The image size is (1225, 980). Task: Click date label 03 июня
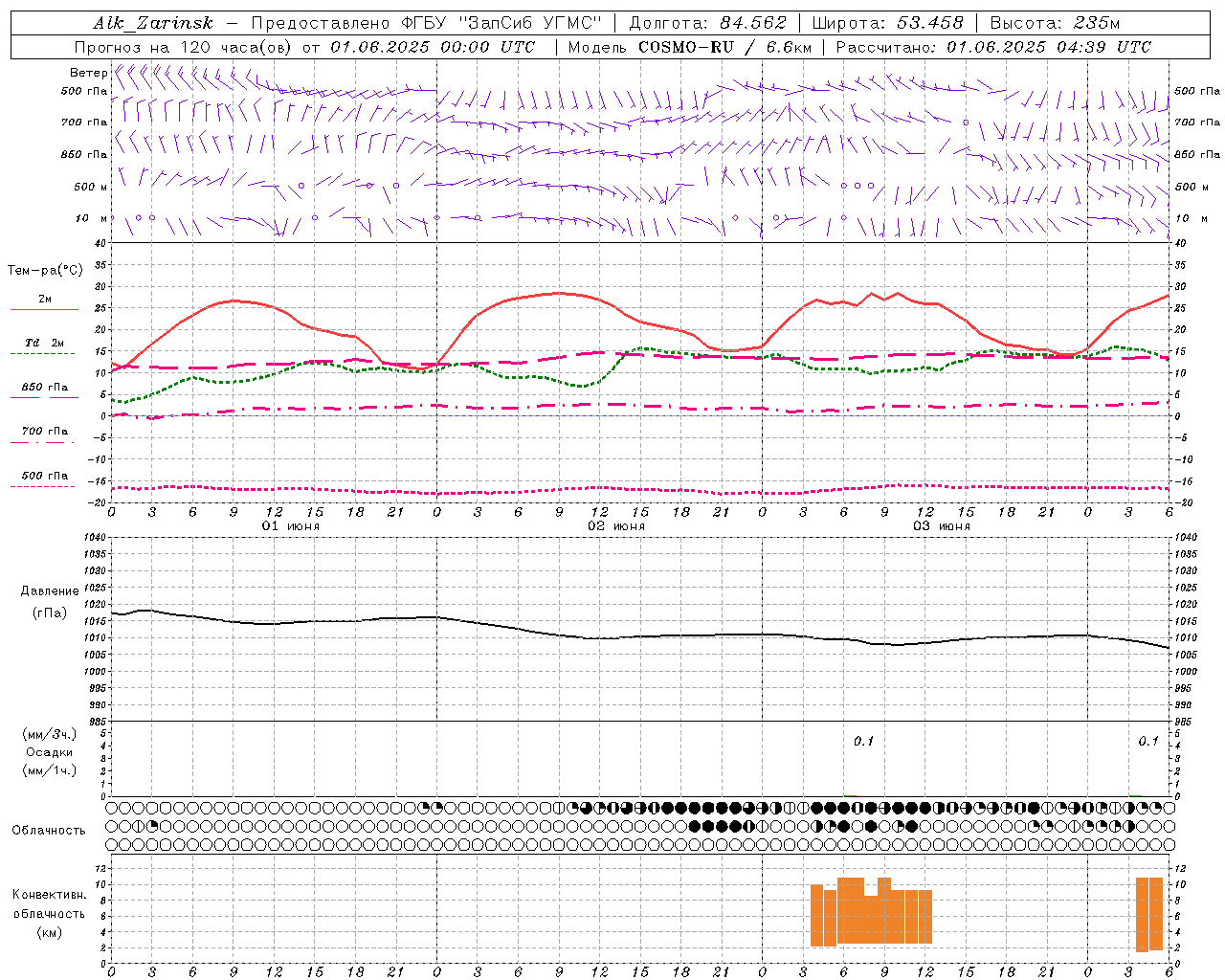point(942,526)
